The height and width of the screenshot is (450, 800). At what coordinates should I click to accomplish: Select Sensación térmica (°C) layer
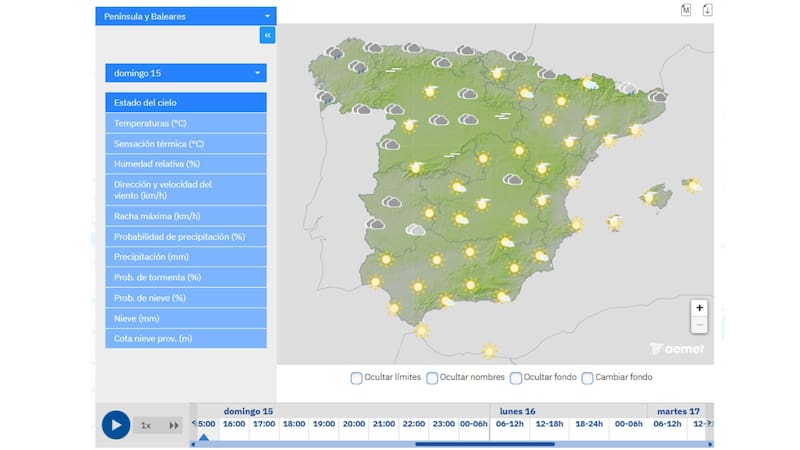[x=186, y=144]
